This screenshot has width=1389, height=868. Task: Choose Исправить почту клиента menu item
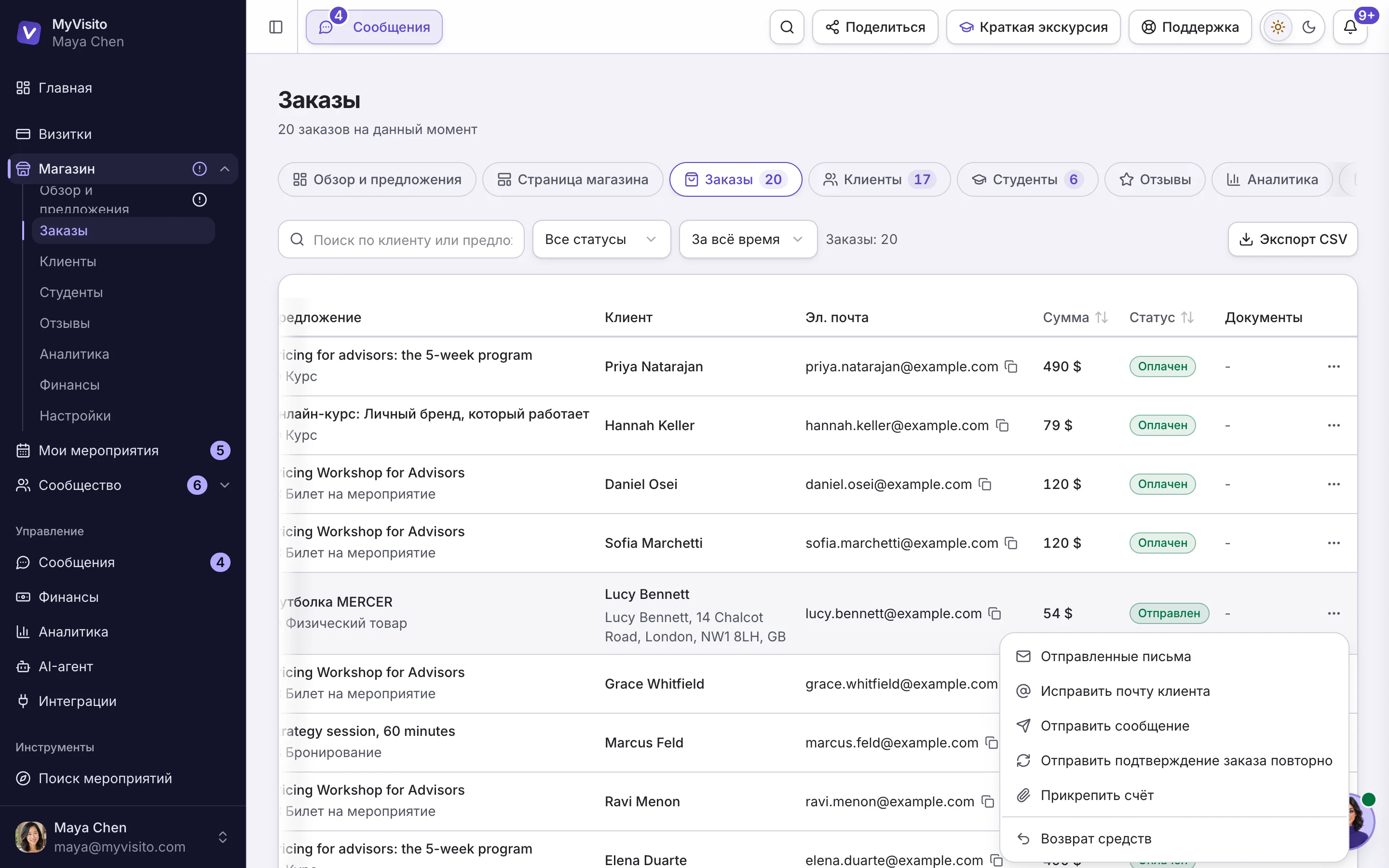tap(1174, 691)
